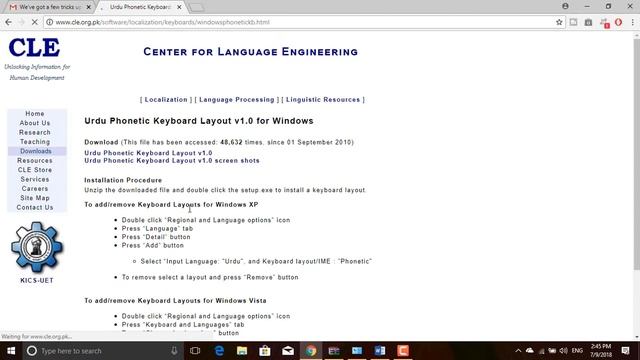Click the URL address bar
The image size is (640, 360).
coord(302,22)
